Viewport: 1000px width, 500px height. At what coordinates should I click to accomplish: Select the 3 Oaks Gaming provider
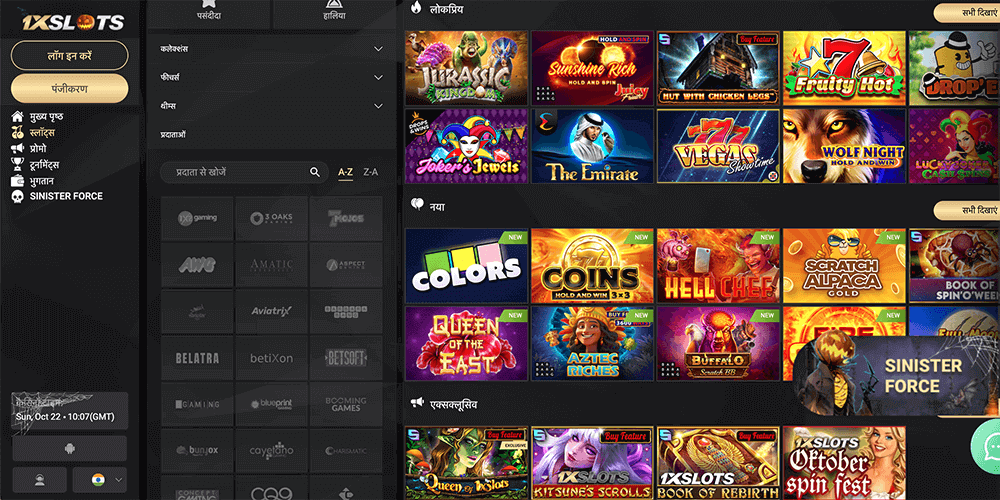tap(272, 218)
